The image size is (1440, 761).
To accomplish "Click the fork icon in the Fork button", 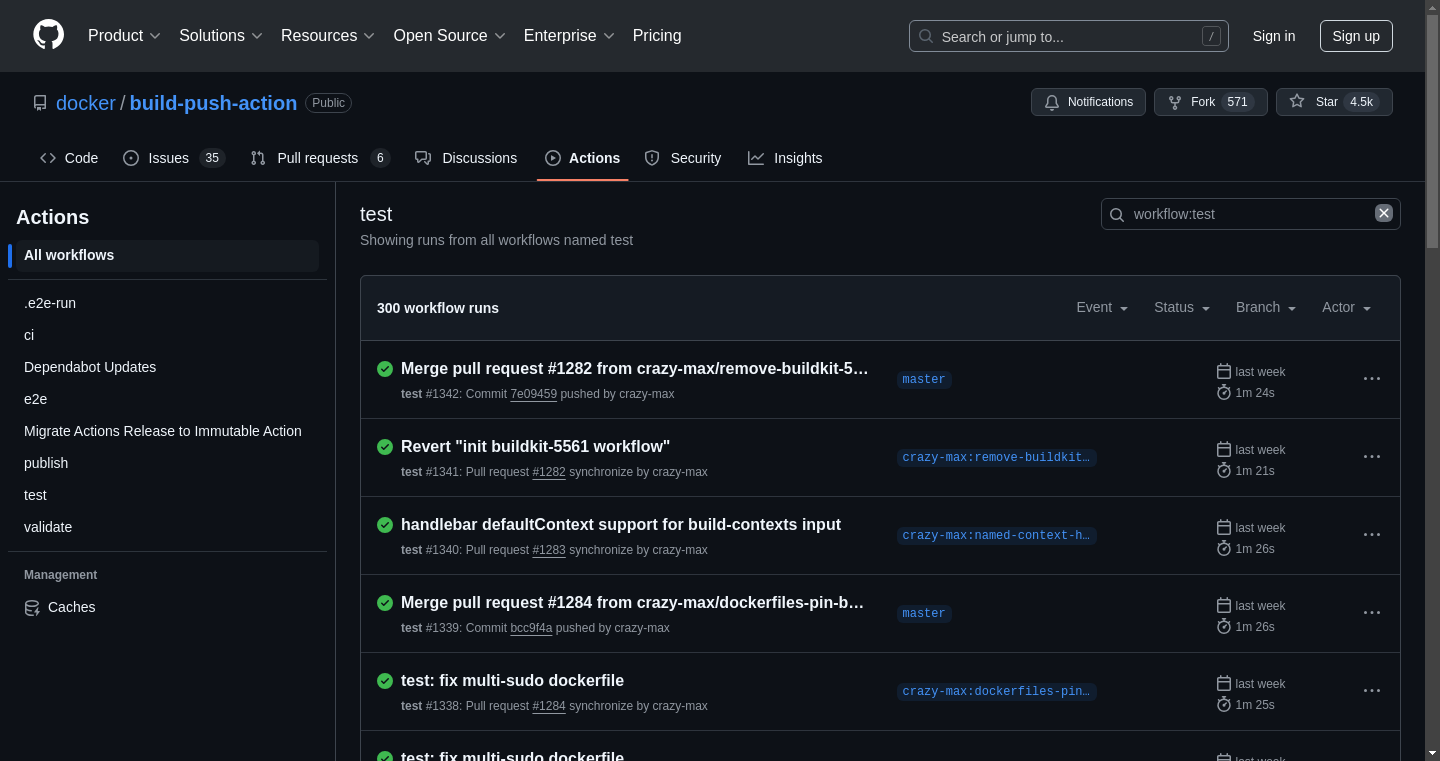I will pyautogui.click(x=1175, y=102).
